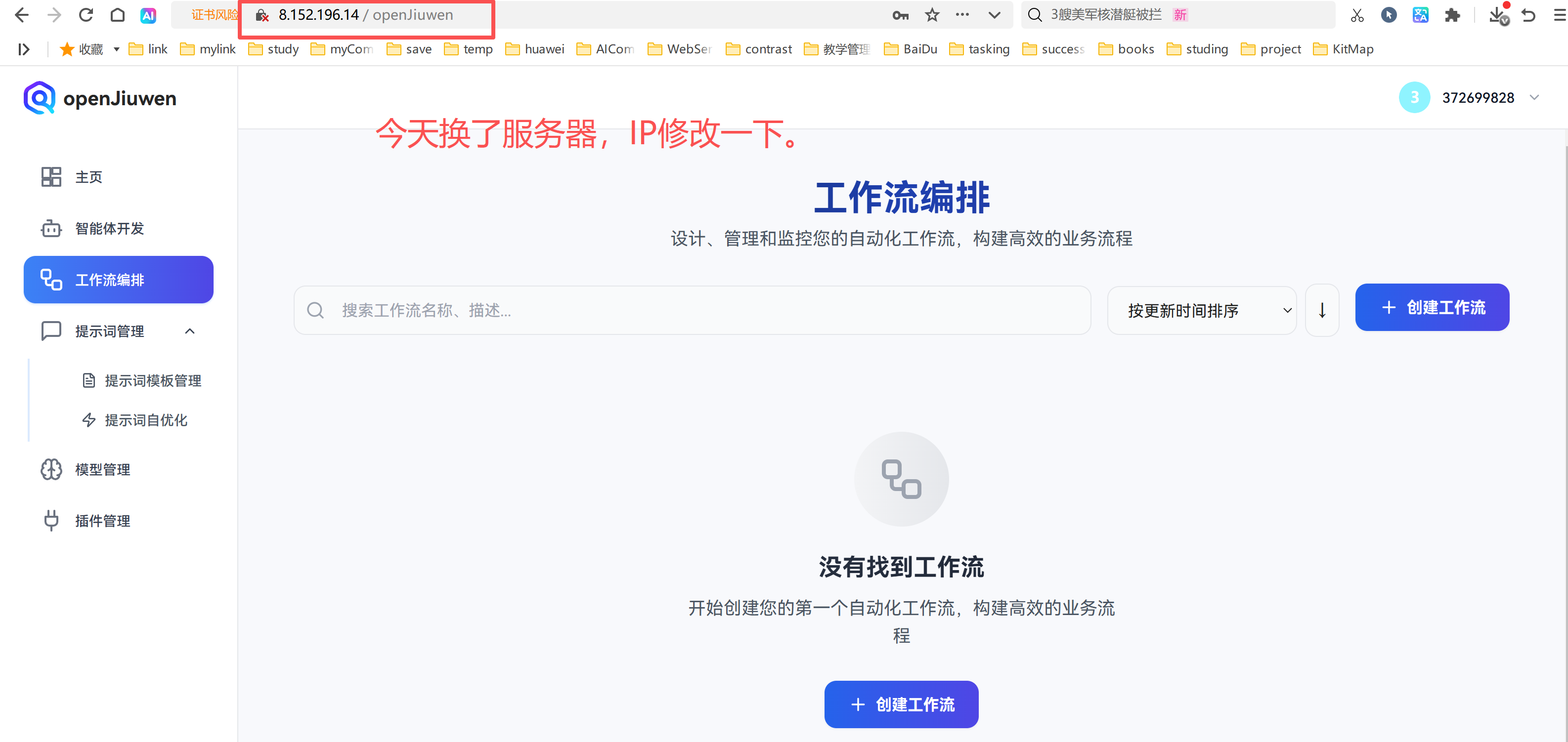This screenshot has height=742, width=1568.
Task: Open 智能体开发 agent development section
Action: pyautogui.click(x=109, y=229)
